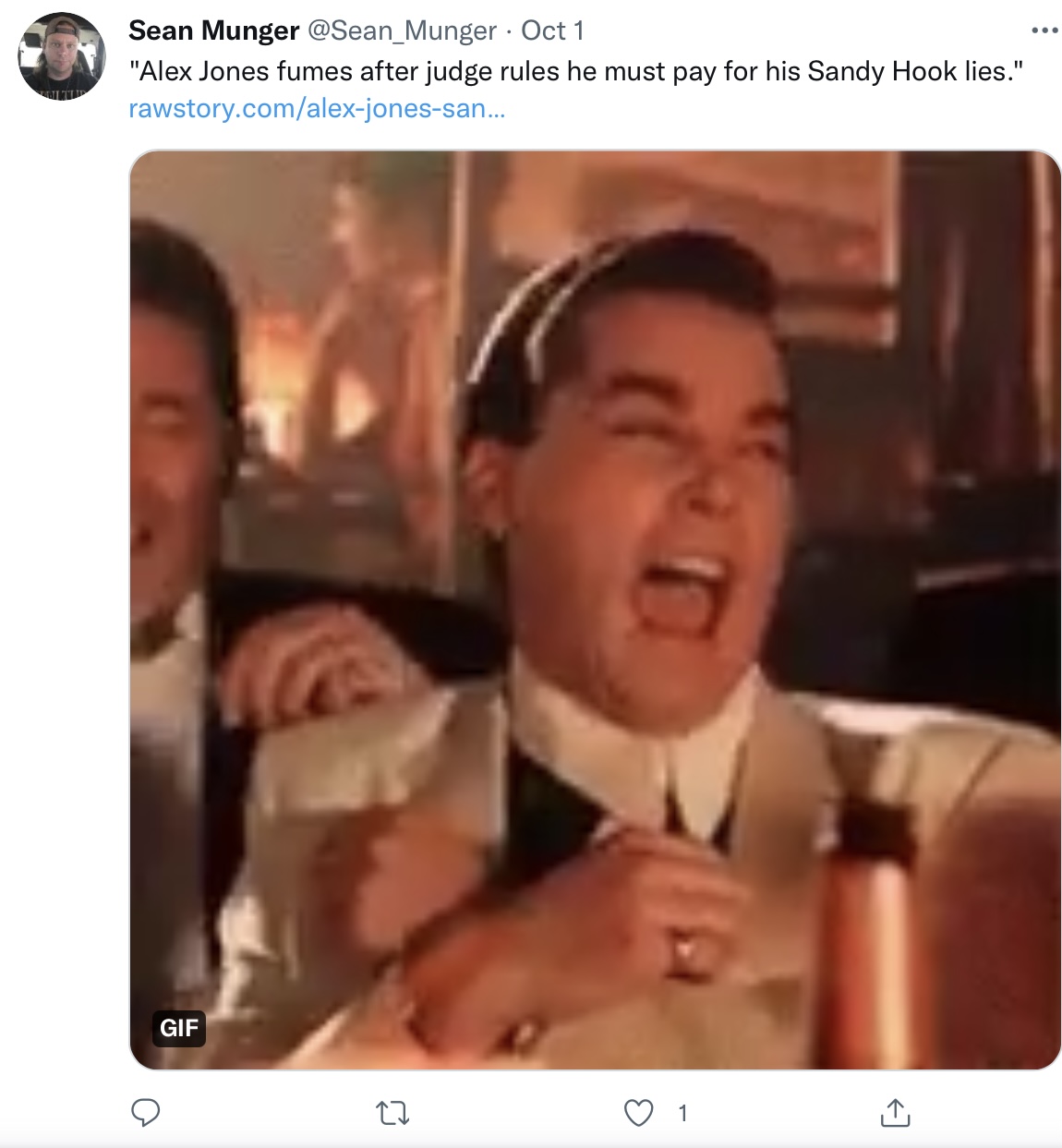This screenshot has width=1062, height=1148.
Task: Open the Sean Munger display name
Action: click(214, 30)
